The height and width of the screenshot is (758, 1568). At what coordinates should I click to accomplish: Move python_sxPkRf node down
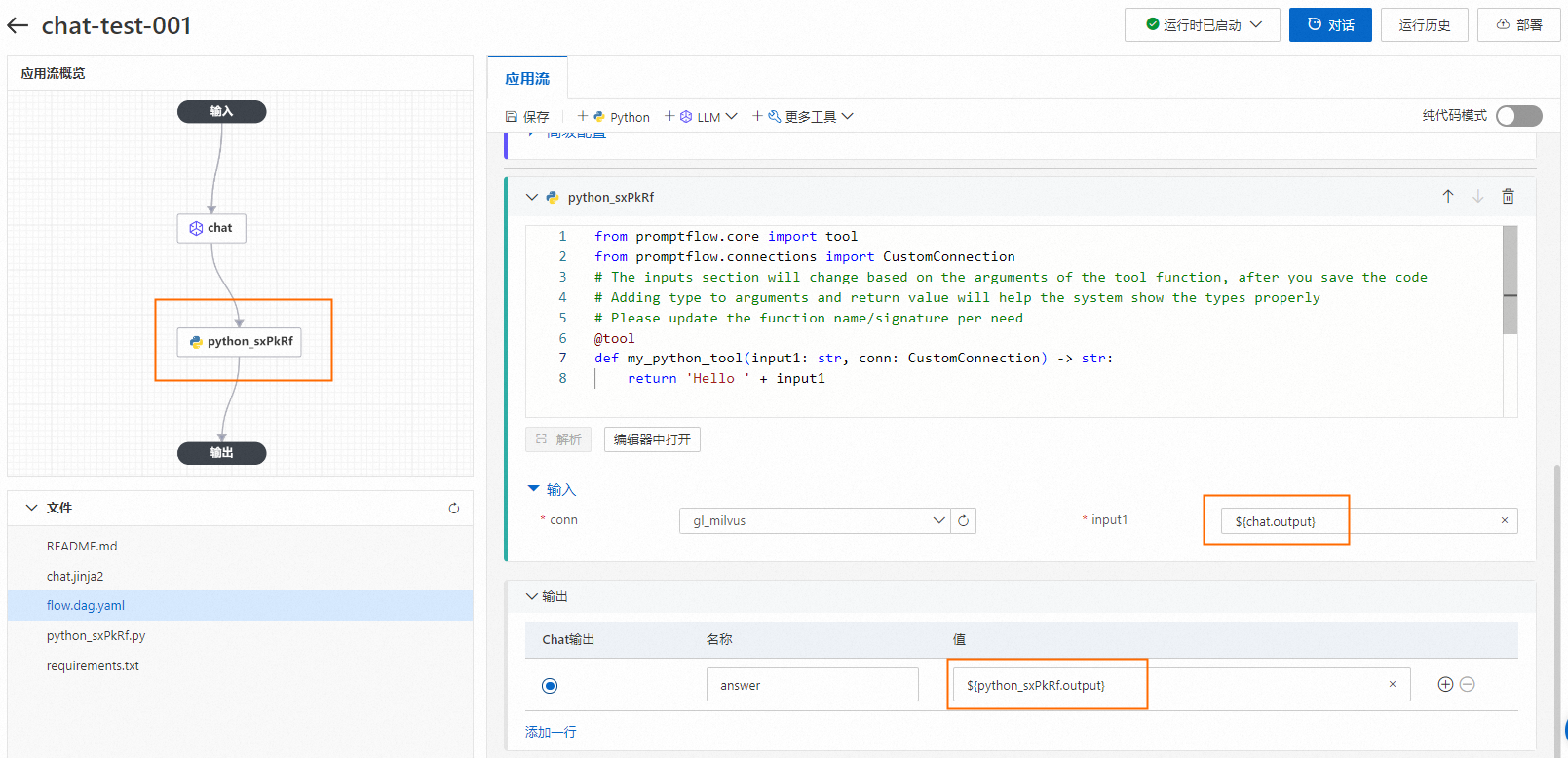point(1478,197)
